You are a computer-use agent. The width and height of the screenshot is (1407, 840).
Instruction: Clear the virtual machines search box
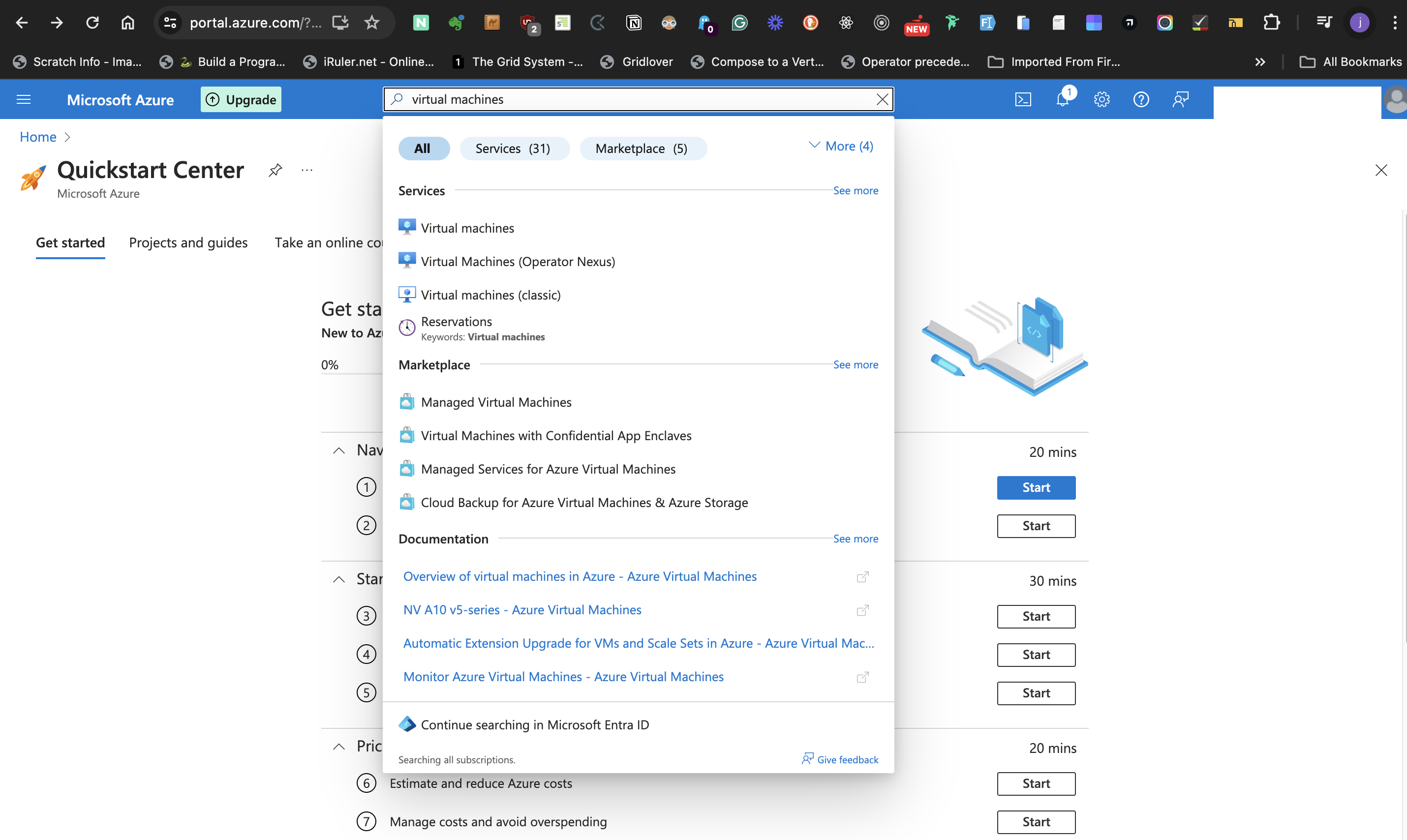pos(882,99)
